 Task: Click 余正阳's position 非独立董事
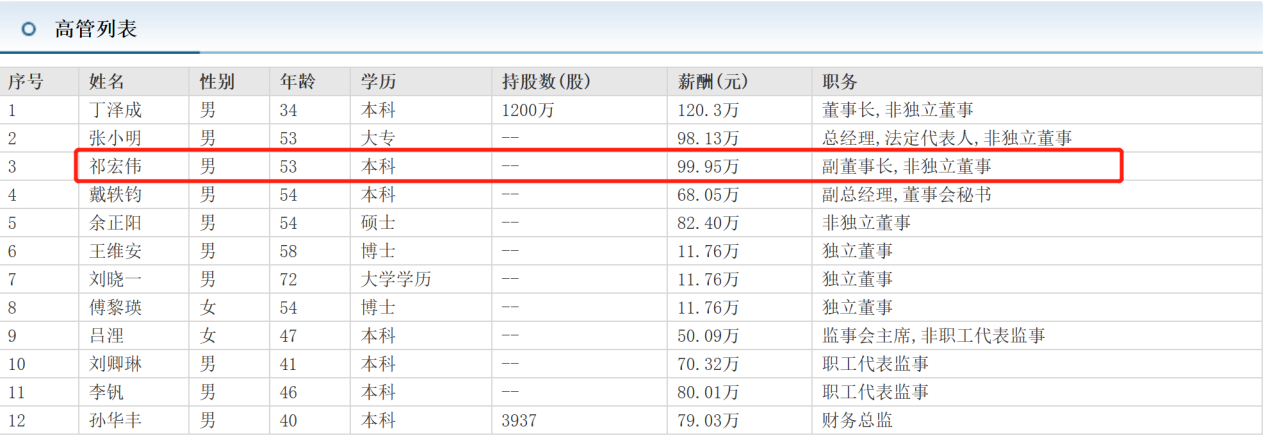(x=865, y=222)
